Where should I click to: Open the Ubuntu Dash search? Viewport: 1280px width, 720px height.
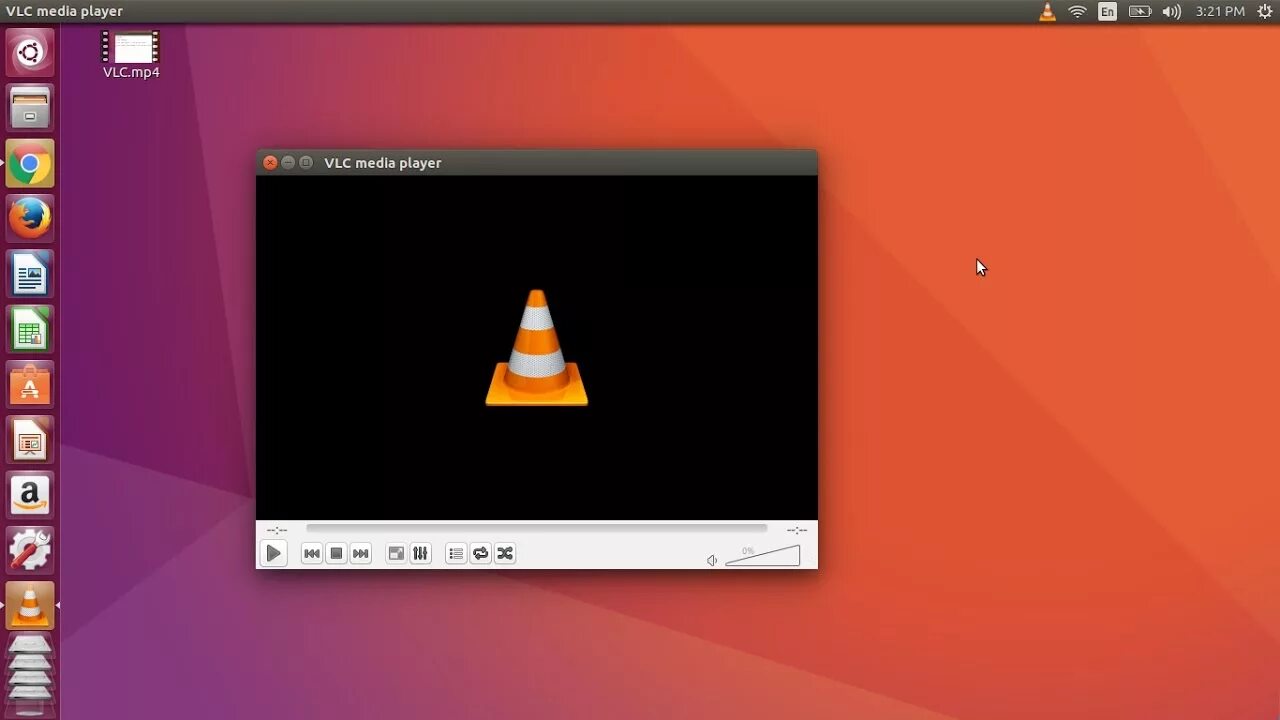(x=30, y=52)
